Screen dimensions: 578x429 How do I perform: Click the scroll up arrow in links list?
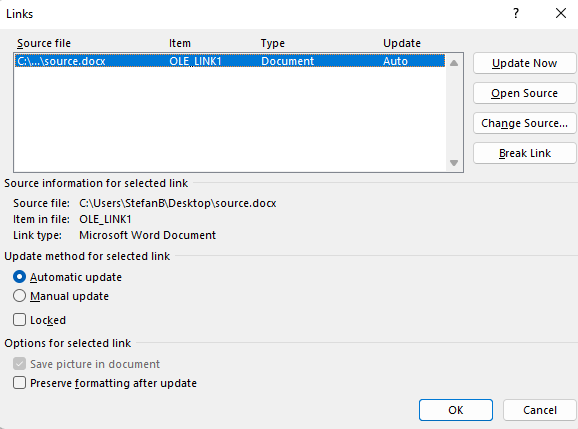[454, 63]
